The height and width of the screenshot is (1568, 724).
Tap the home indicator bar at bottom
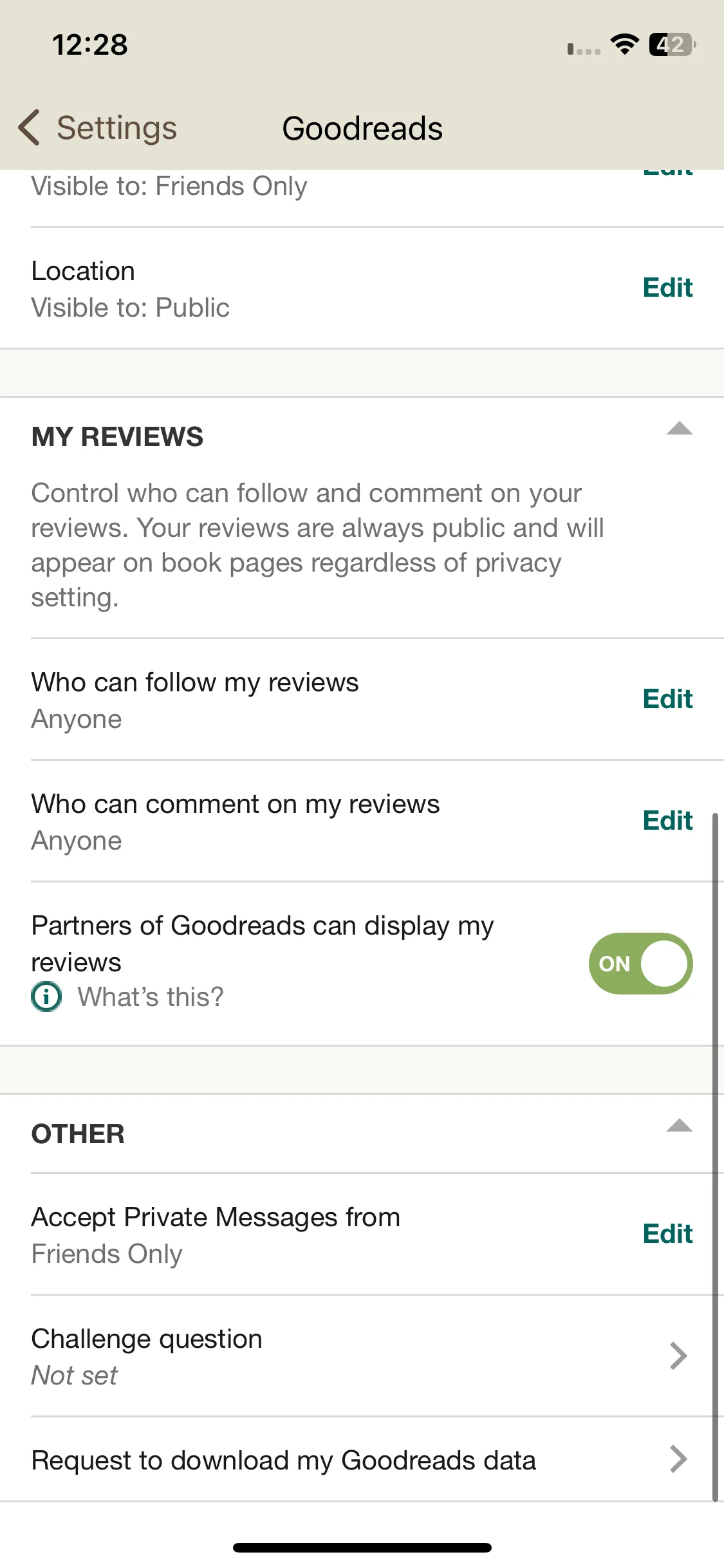(x=362, y=1547)
